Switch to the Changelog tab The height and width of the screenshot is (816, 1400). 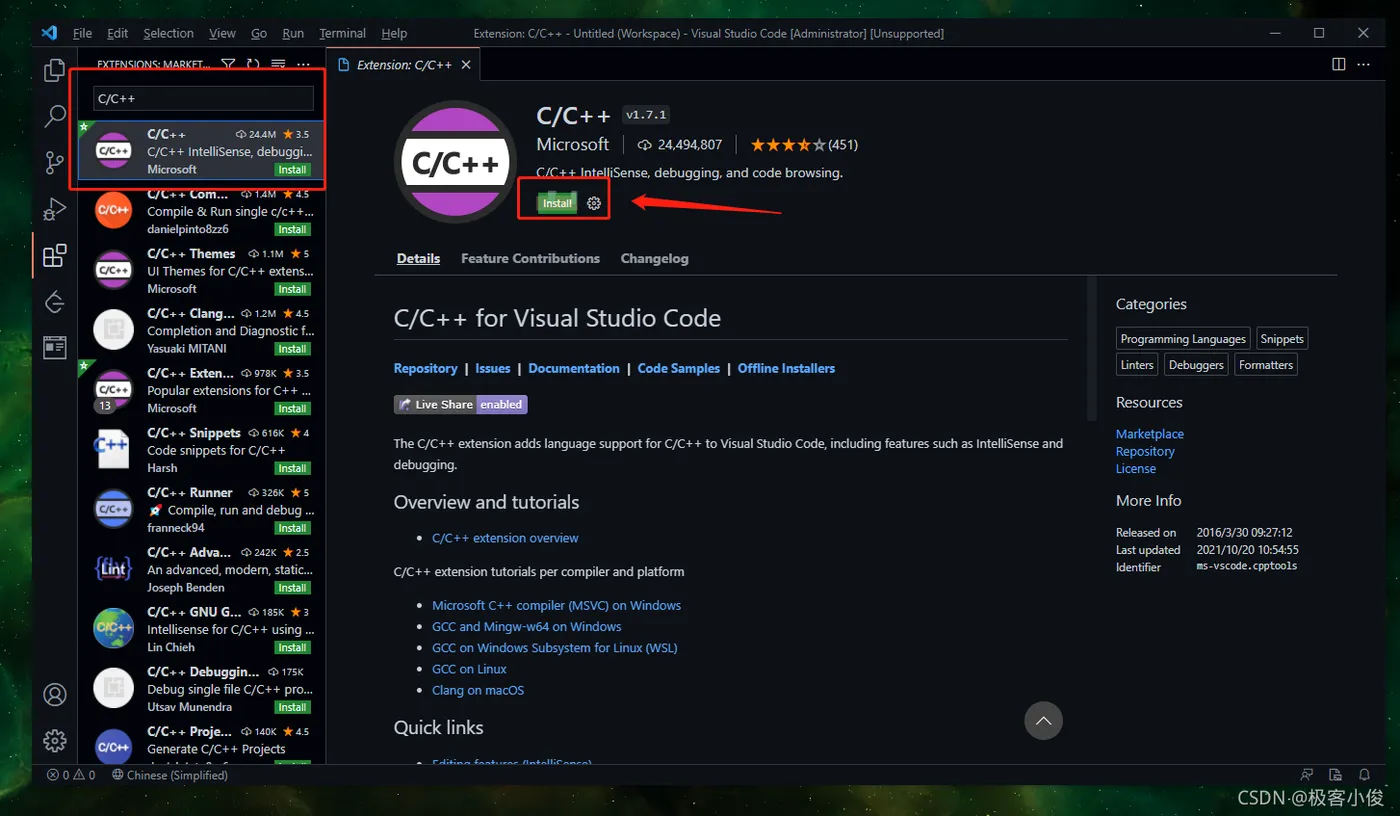tap(654, 258)
